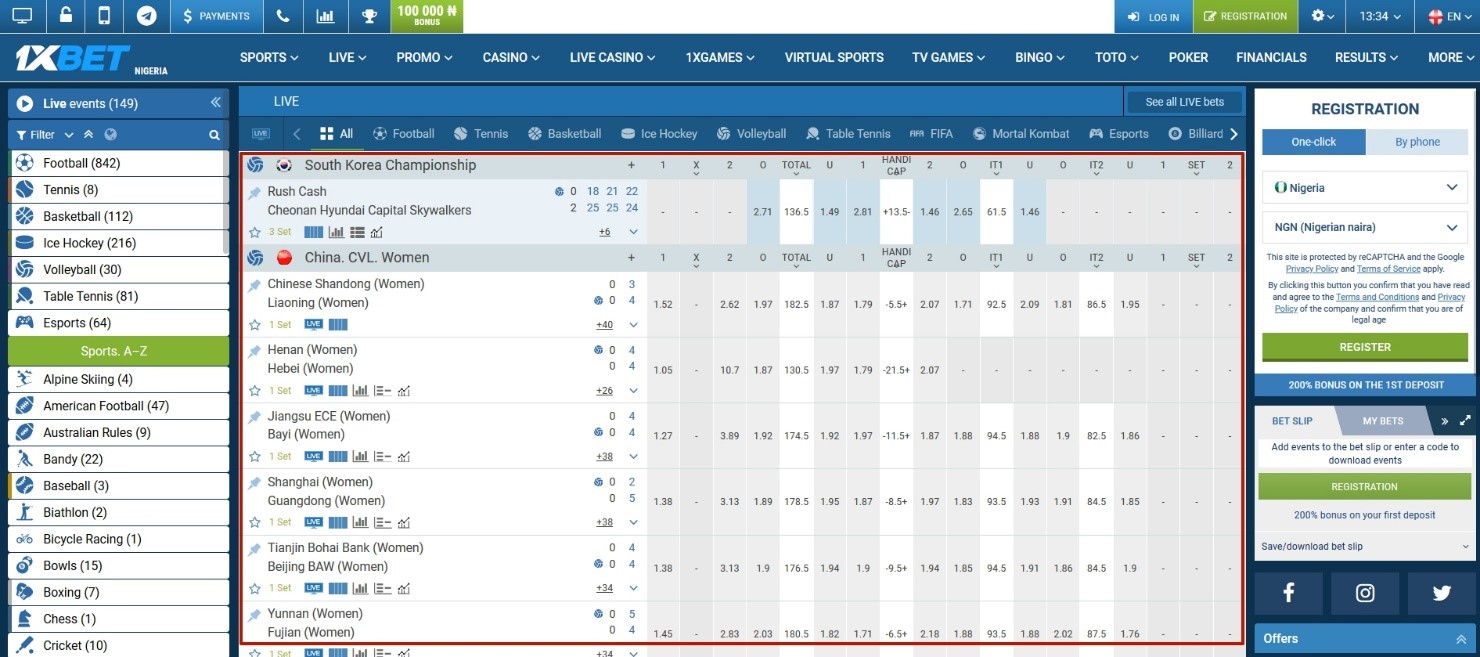Click See all LIVE bets
Image resolution: width=1480 pixels, height=657 pixels.
pos(1185,102)
